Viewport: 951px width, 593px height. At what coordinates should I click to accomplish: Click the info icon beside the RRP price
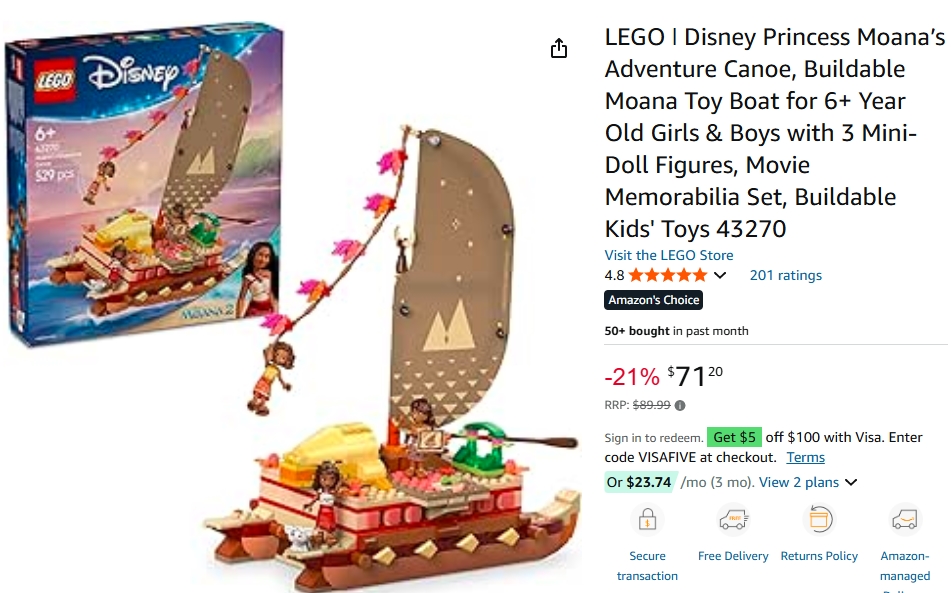pos(680,406)
